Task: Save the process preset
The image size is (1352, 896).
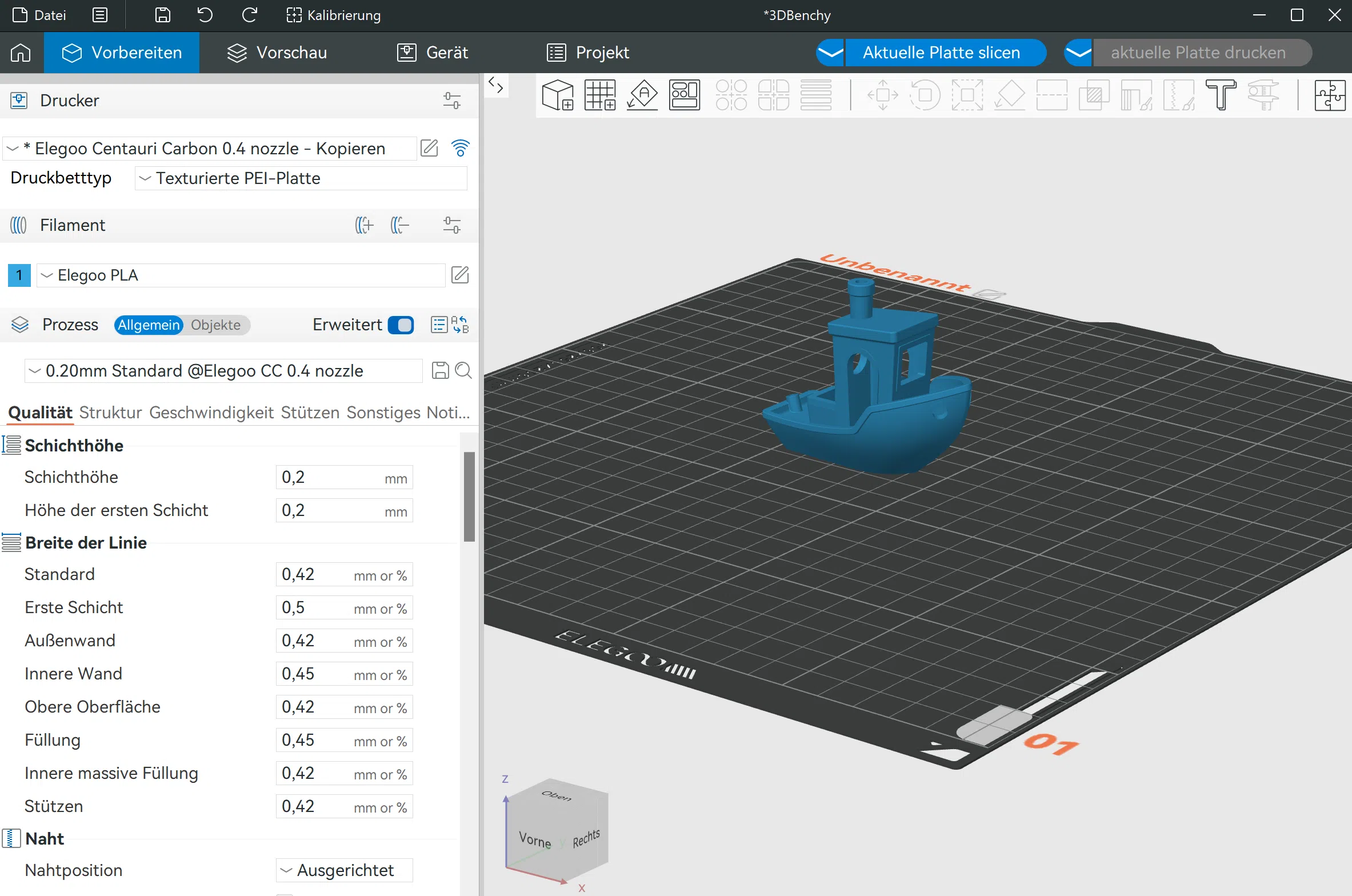Action: (440, 370)
